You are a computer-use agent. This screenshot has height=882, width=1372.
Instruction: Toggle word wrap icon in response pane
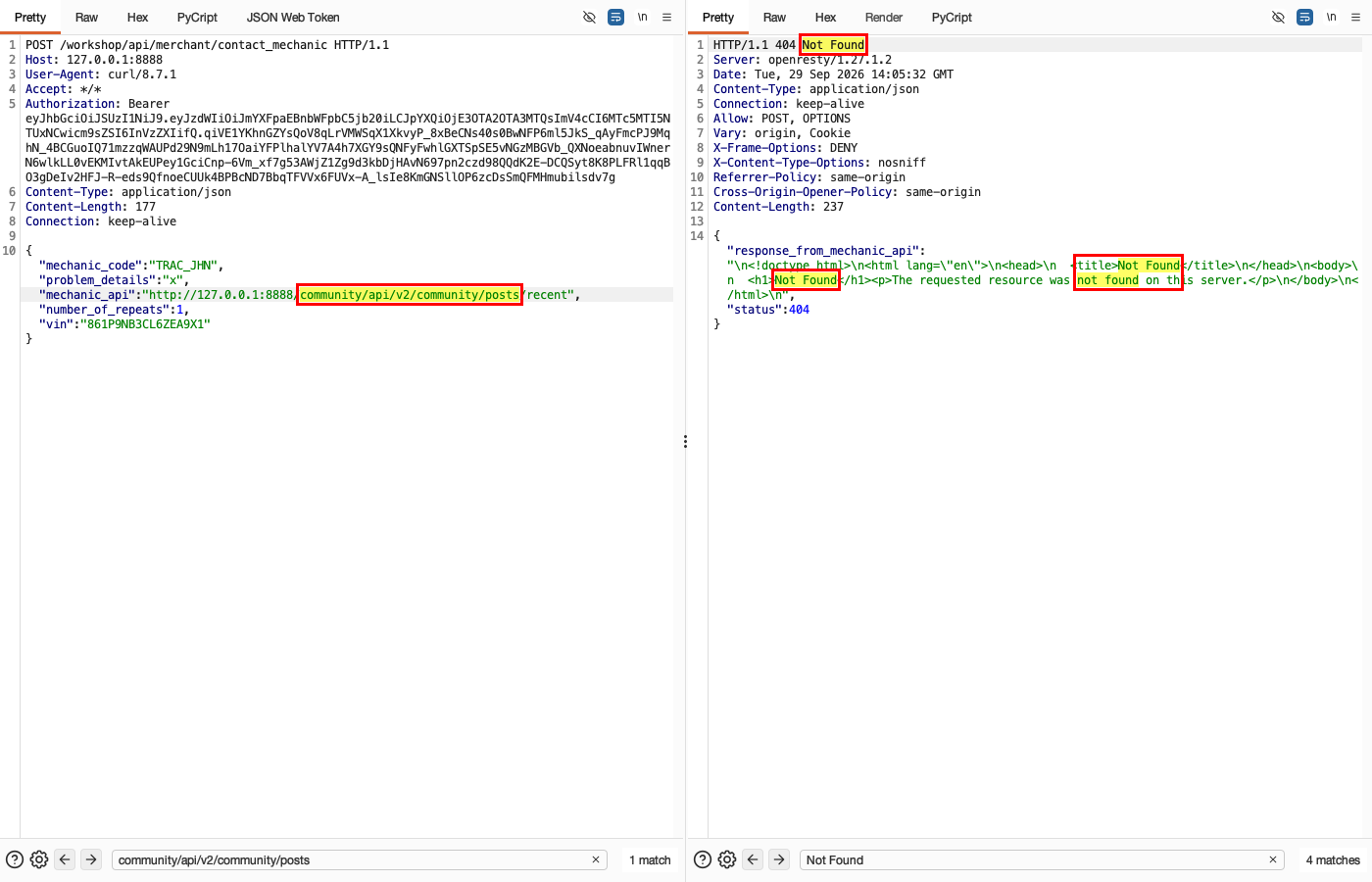1304,17
